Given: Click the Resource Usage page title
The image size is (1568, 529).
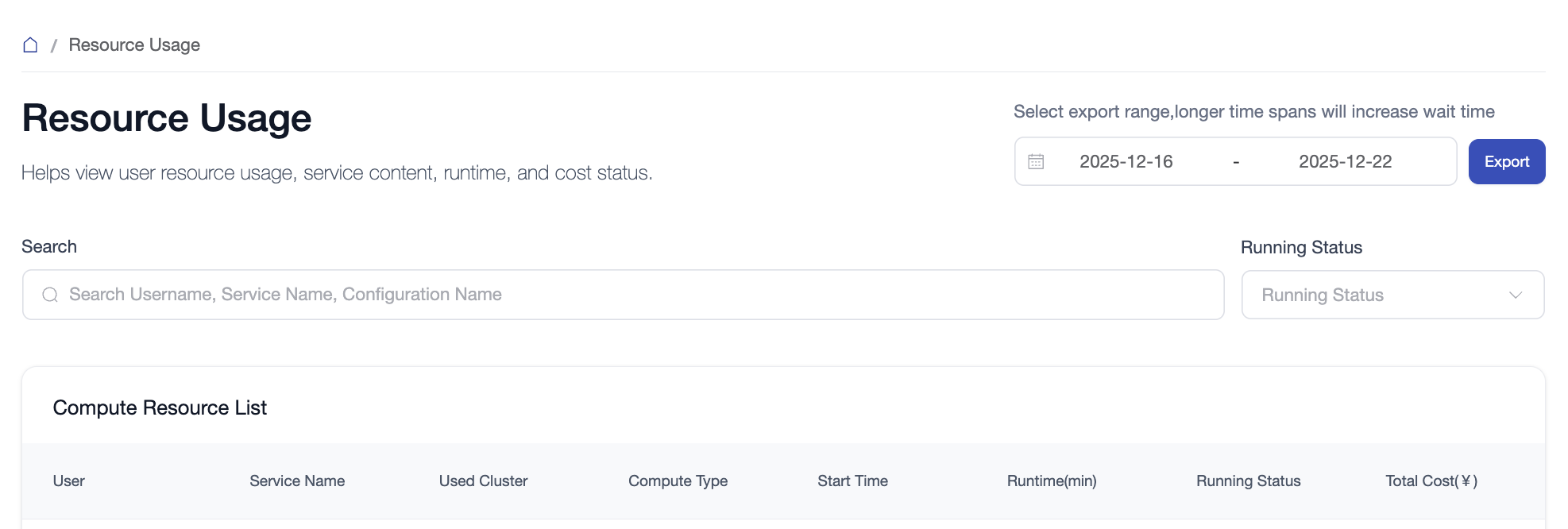Looking at the screenshot, I should point(167,118).
